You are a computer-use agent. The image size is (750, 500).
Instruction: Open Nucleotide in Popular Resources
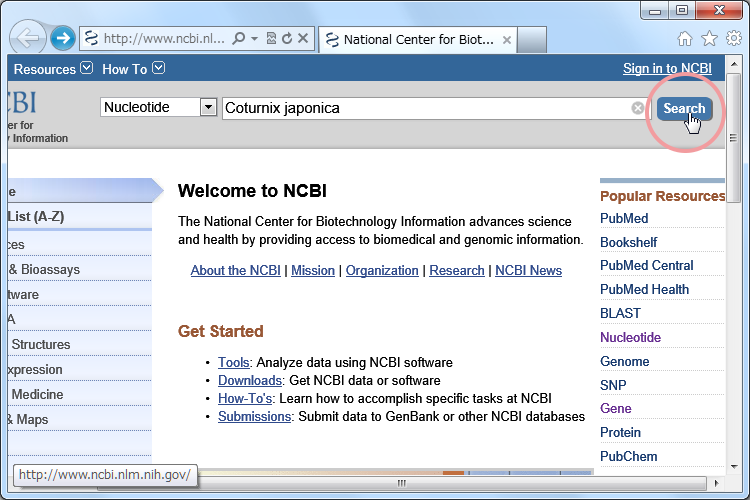[630, 337]
